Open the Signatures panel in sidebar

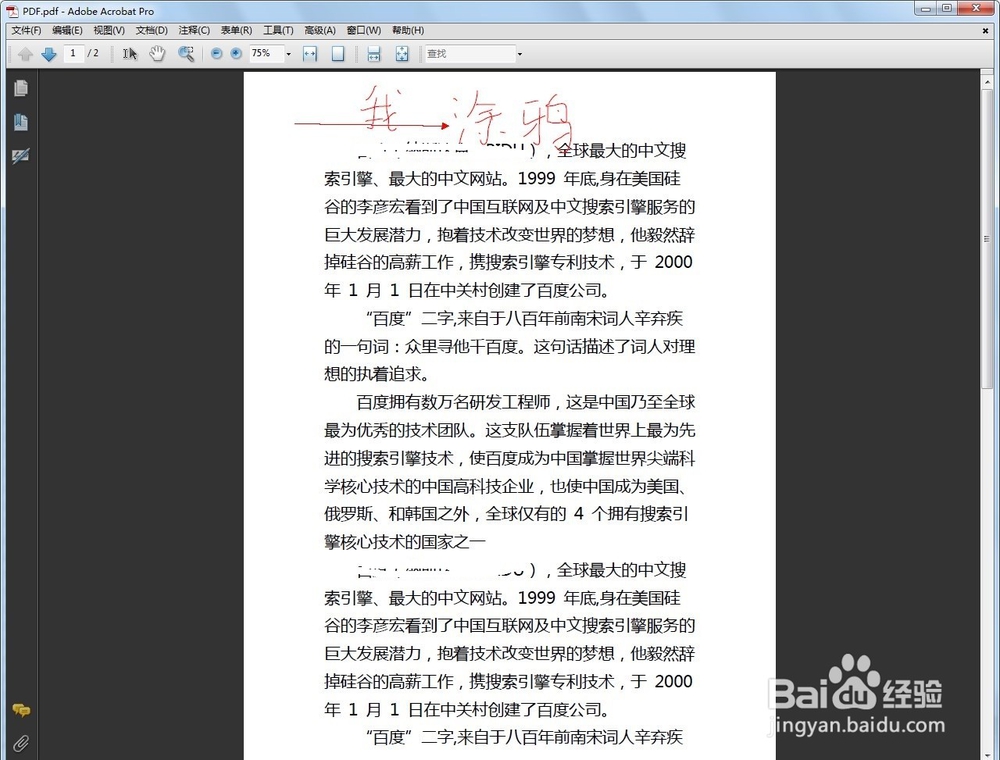tap(20, 156)
